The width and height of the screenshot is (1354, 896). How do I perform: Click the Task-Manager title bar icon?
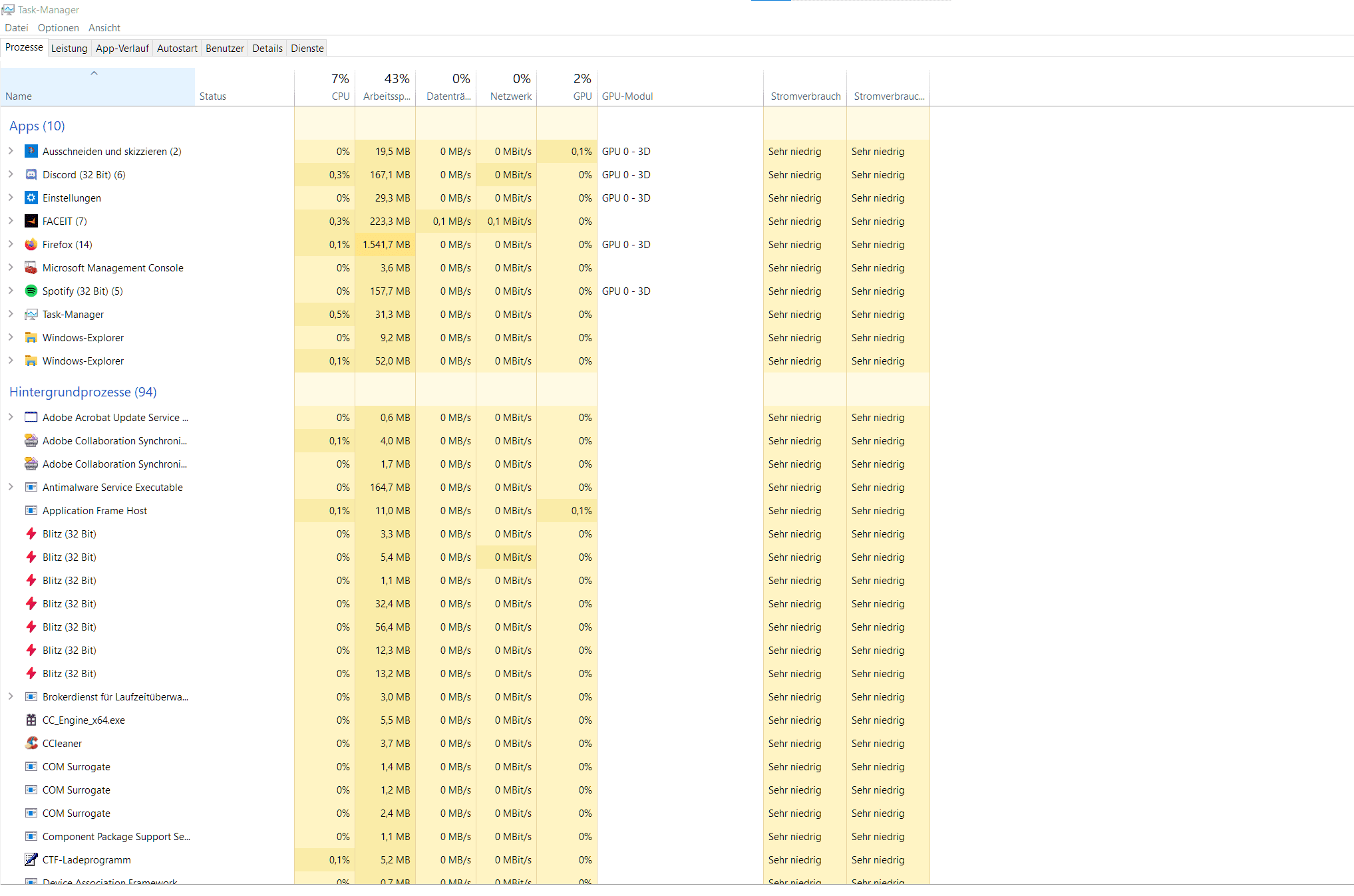pos(8,9)
